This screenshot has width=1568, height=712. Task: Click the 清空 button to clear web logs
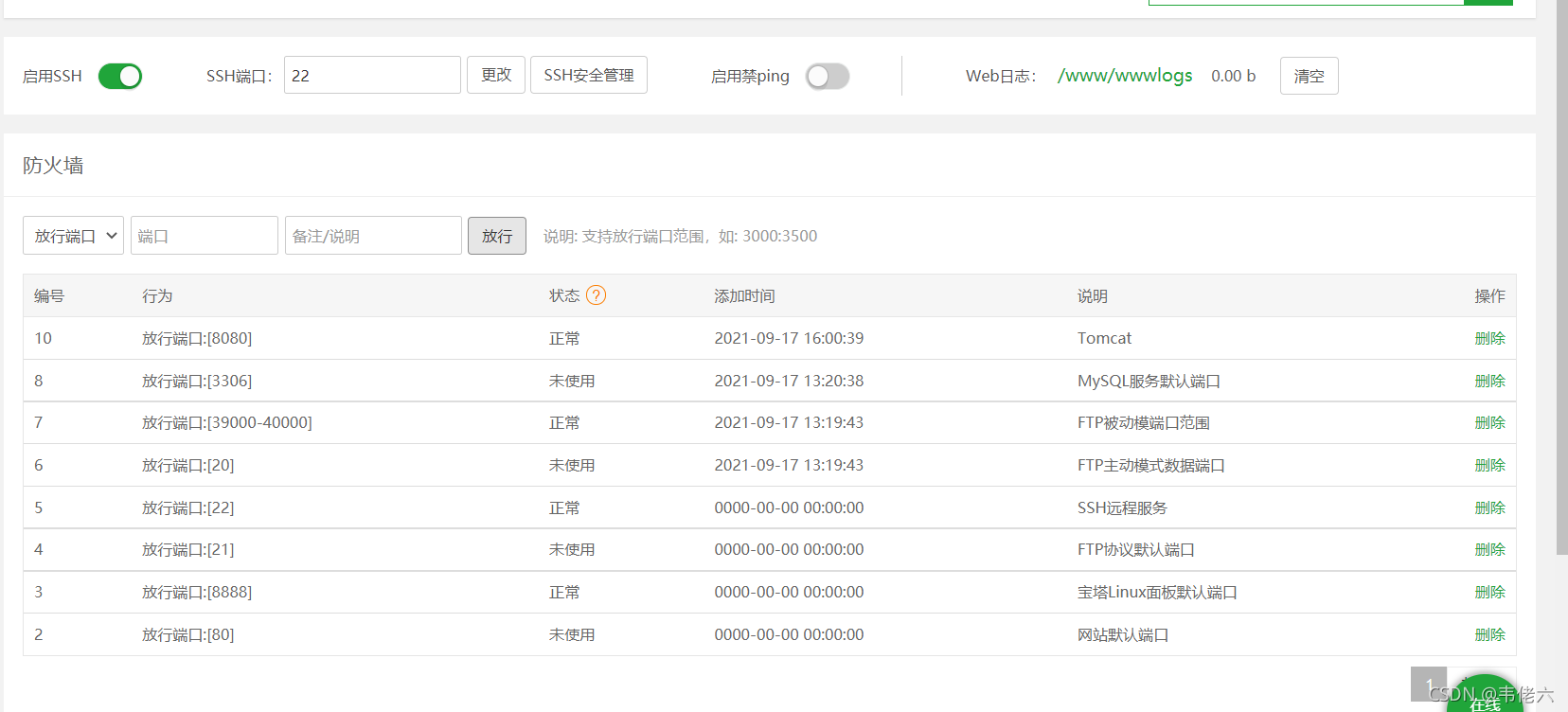pyautogui.click(x=1310, y=76)
